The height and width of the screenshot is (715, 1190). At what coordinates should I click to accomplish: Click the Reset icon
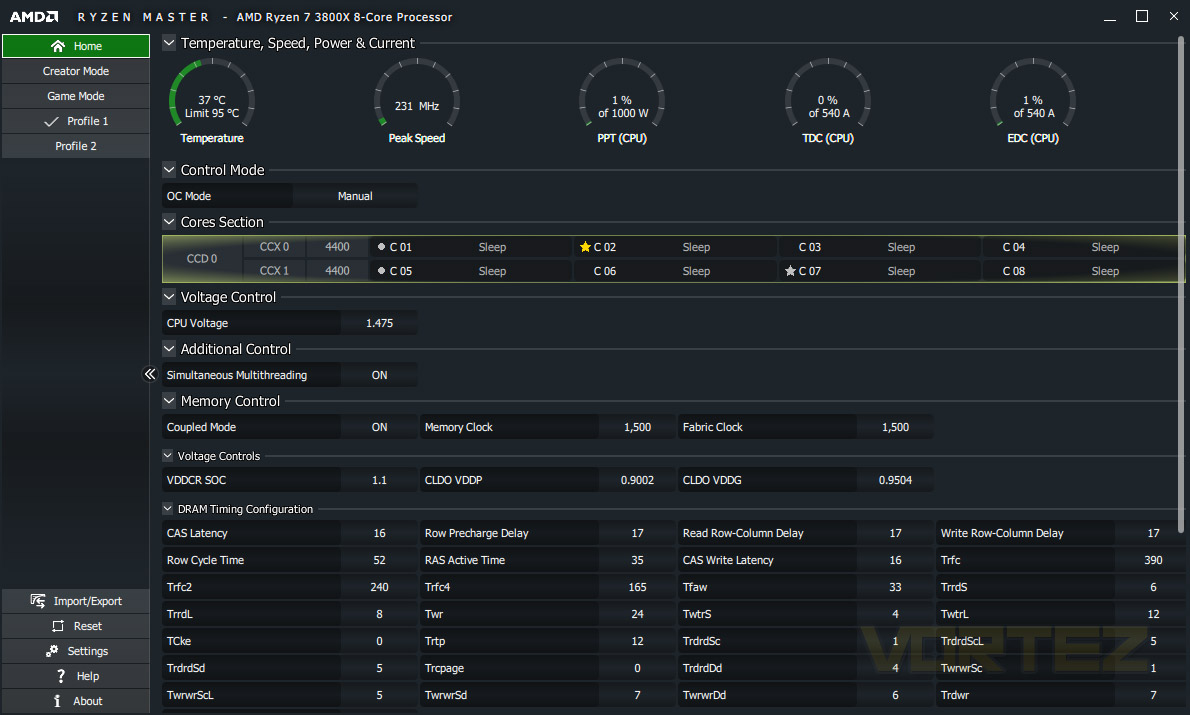(x=58, y=626)
